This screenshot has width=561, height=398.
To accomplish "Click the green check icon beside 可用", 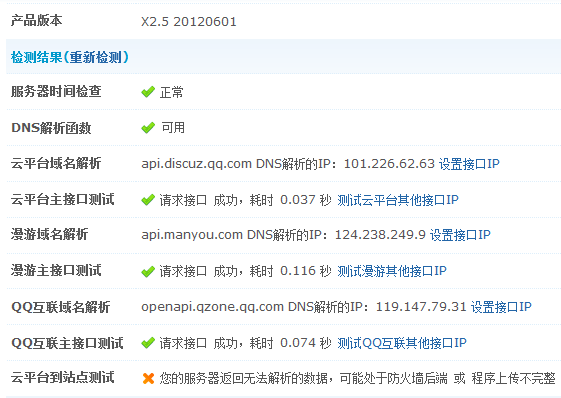I will tap(148, 128).
